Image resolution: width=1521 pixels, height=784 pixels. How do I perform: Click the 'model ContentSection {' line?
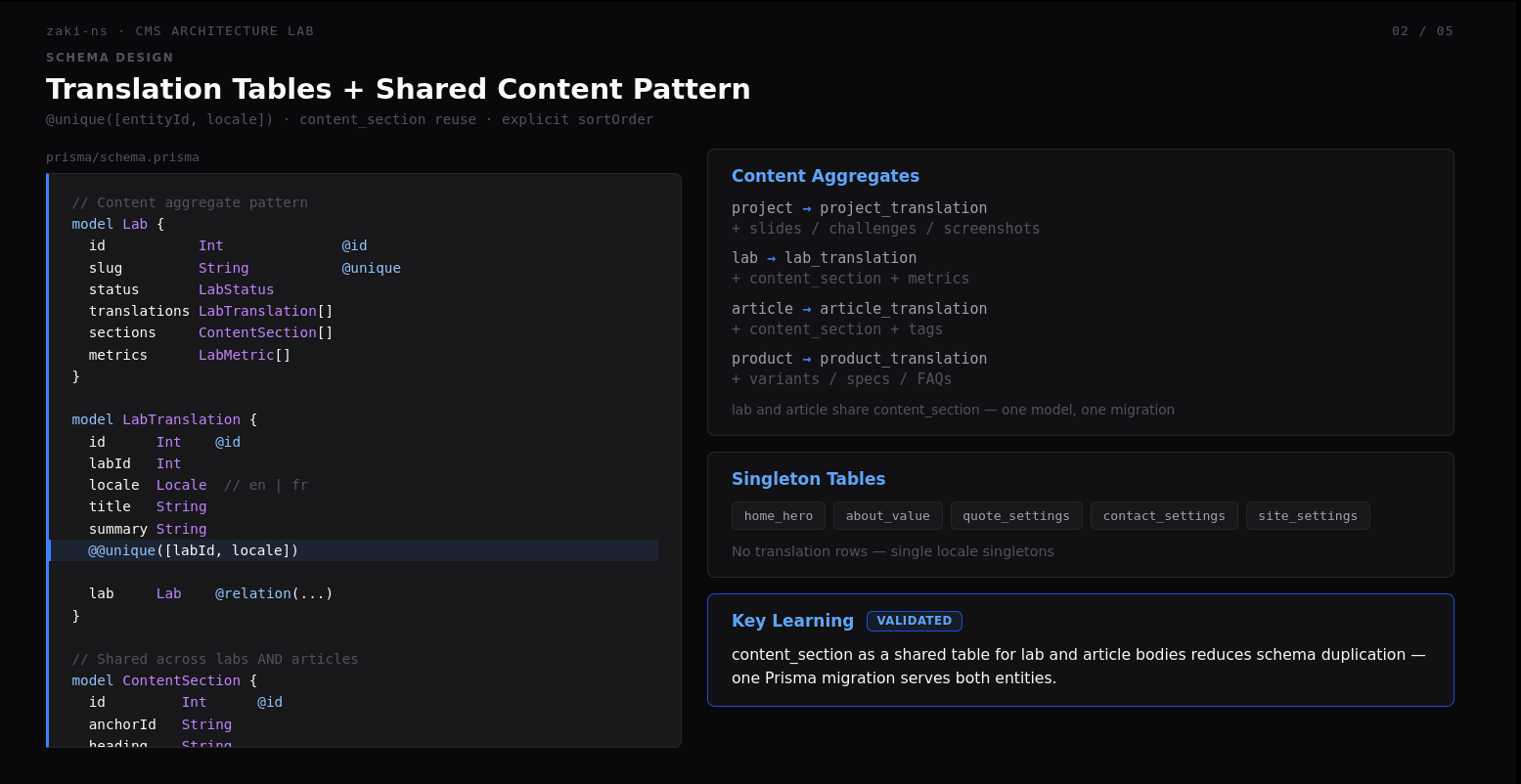tap(164, 680)
